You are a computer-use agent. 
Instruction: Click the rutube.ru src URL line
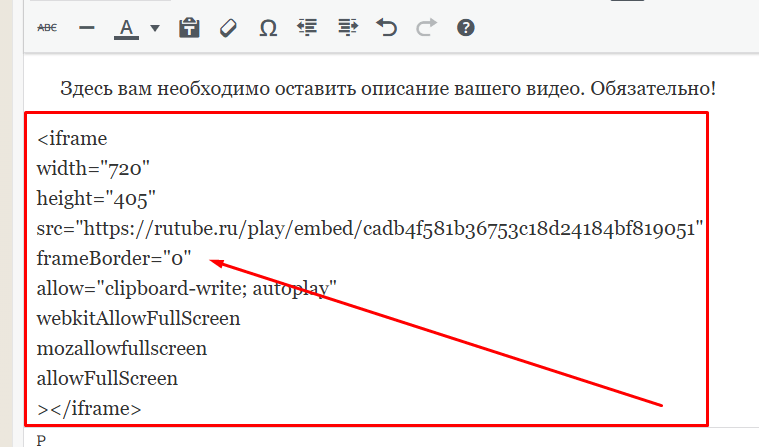pos(370,229)
